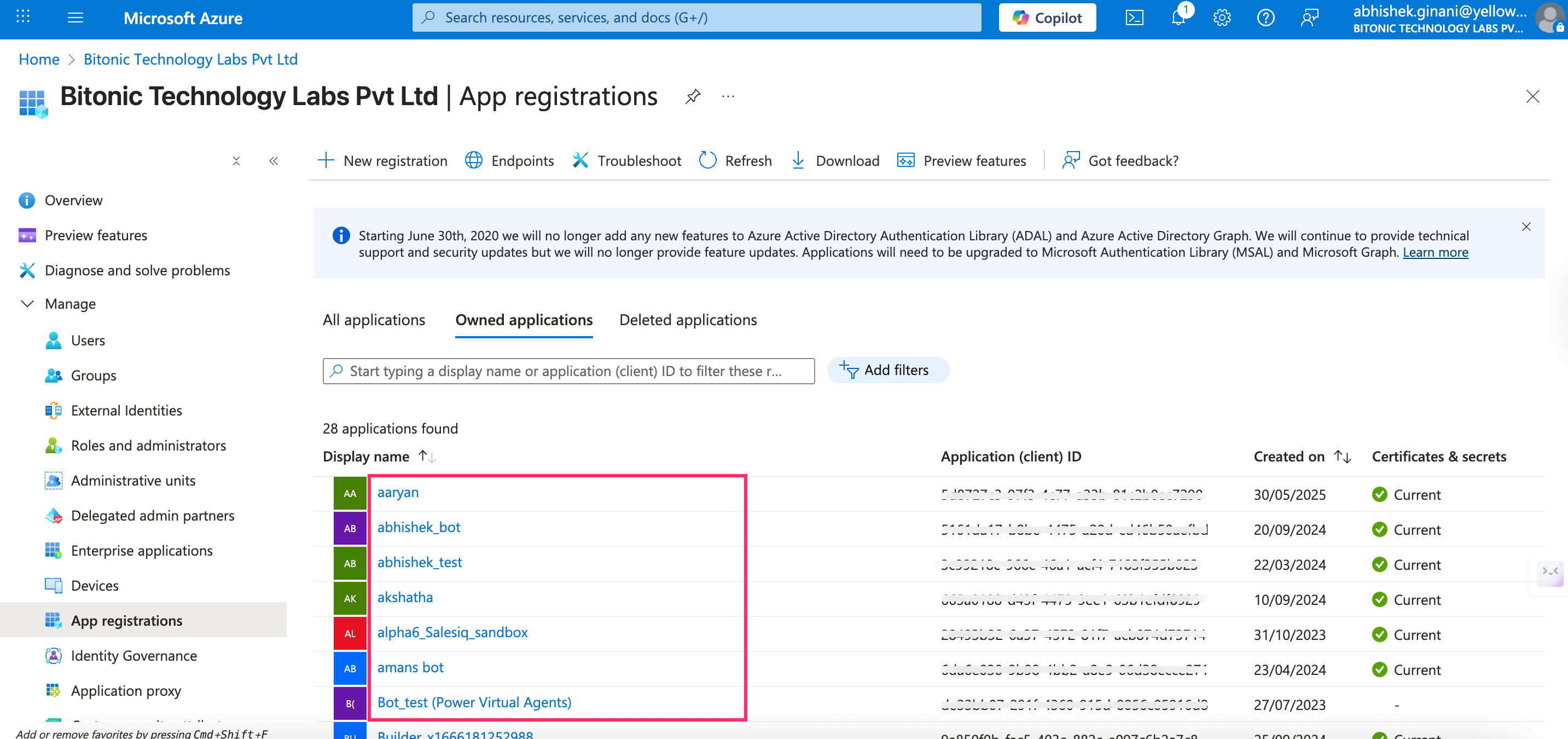Open Preview features in the toolbar
Viewport: 1568px width, 739px height.
coord(962,161)
